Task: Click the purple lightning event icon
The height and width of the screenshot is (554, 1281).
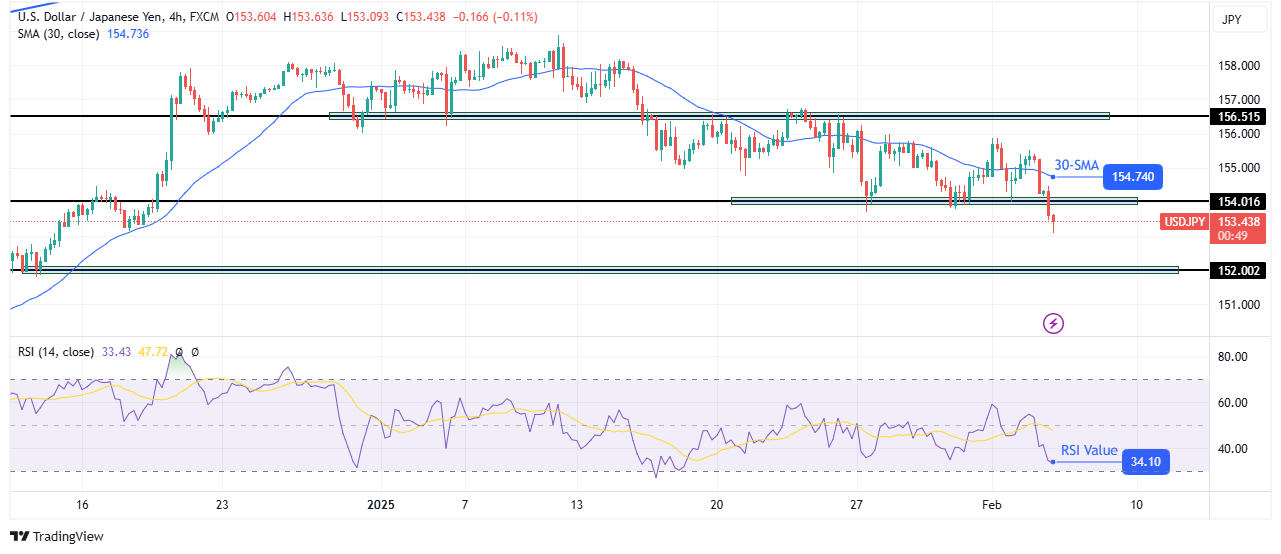Action: tap(1053, 323)
